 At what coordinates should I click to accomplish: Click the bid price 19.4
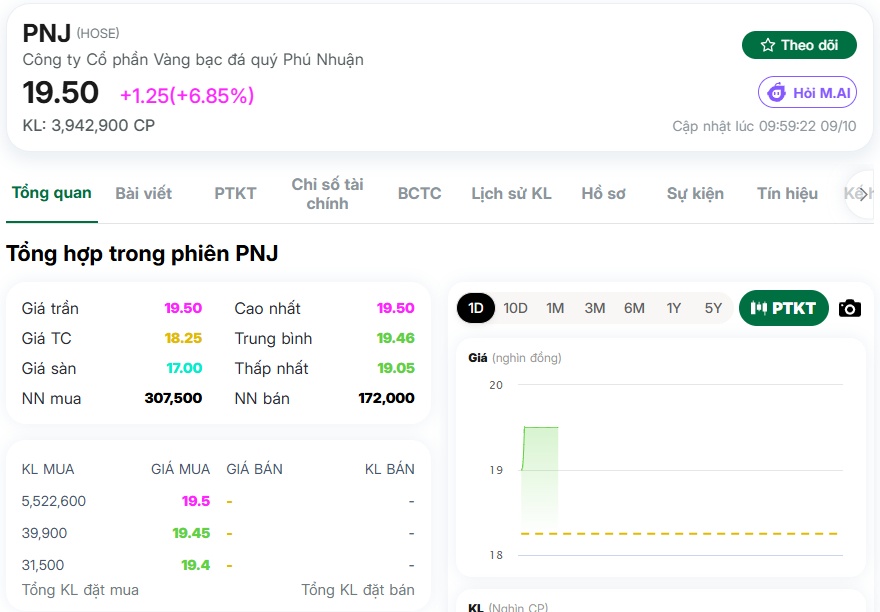[x=195, y=565]
